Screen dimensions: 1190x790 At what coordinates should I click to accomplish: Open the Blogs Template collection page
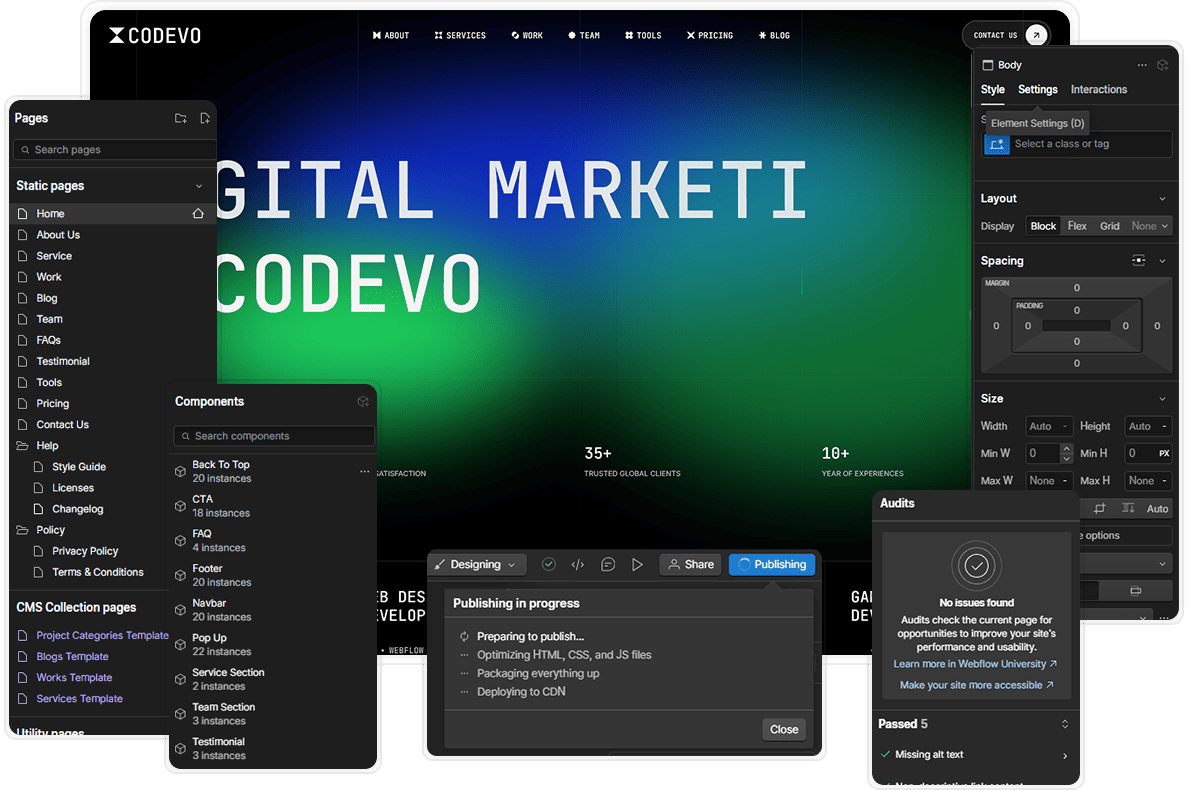click(x=72, y=657)
